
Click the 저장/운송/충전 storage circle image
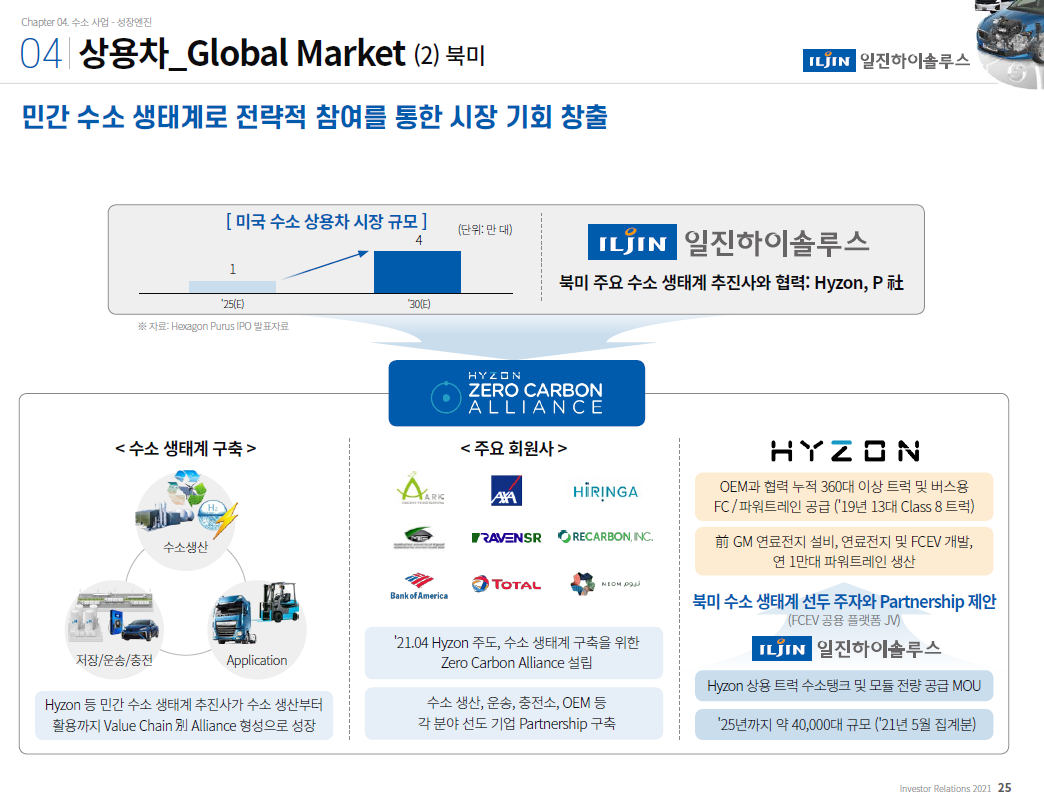(x=115, y=629)
